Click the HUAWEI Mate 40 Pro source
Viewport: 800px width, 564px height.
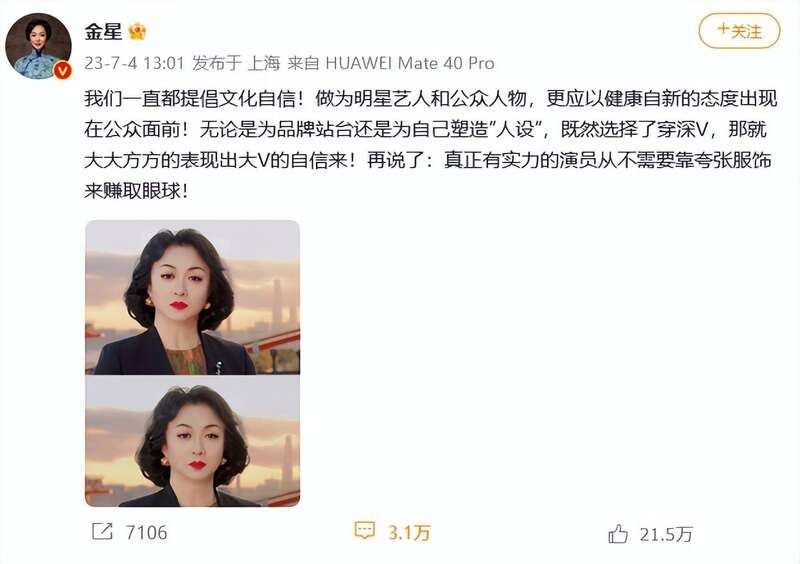tap(410, 63)
